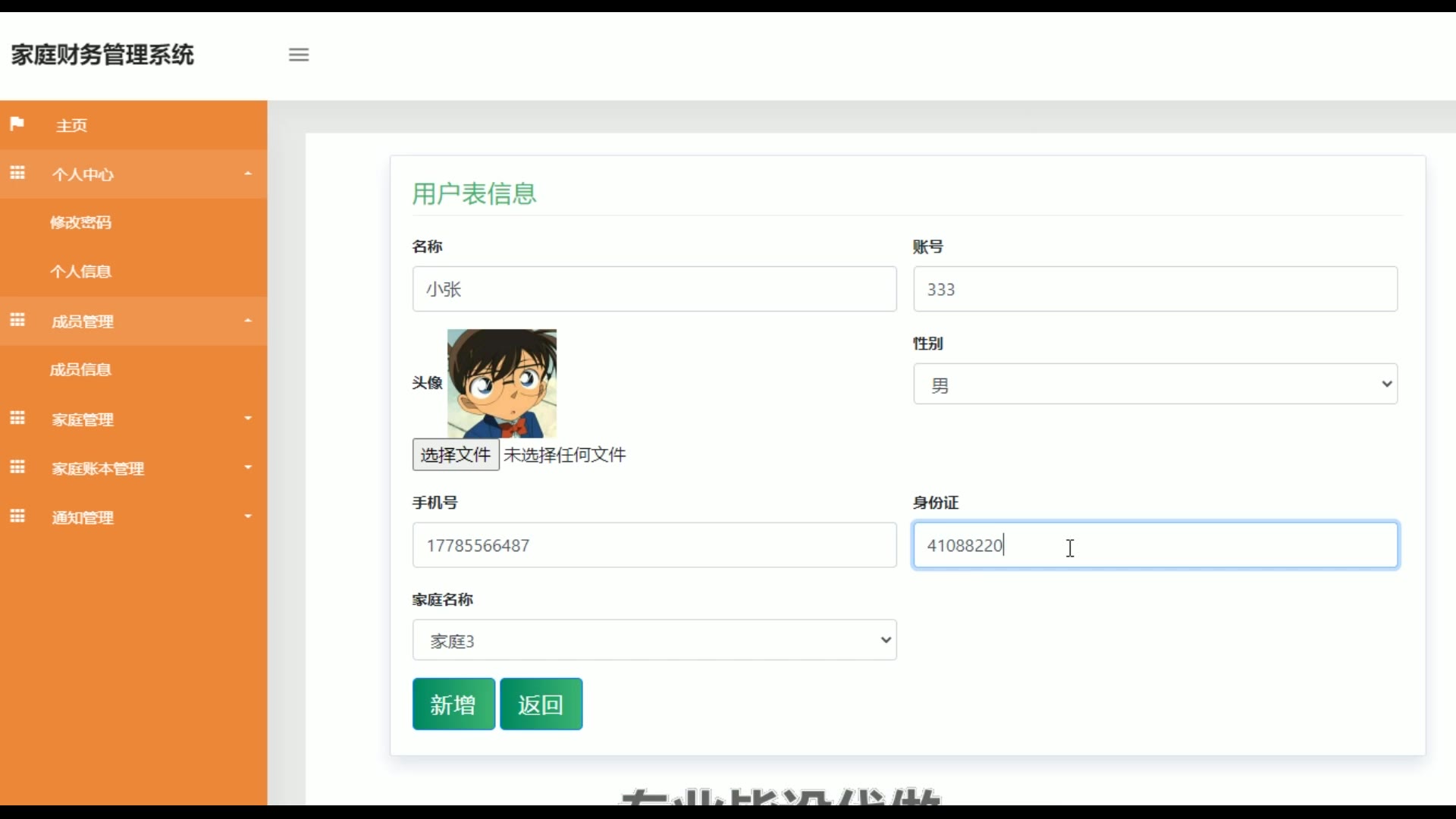Open 个人信息 sidebar item
The image size is (1456, 819).
(x=80, y=271)
